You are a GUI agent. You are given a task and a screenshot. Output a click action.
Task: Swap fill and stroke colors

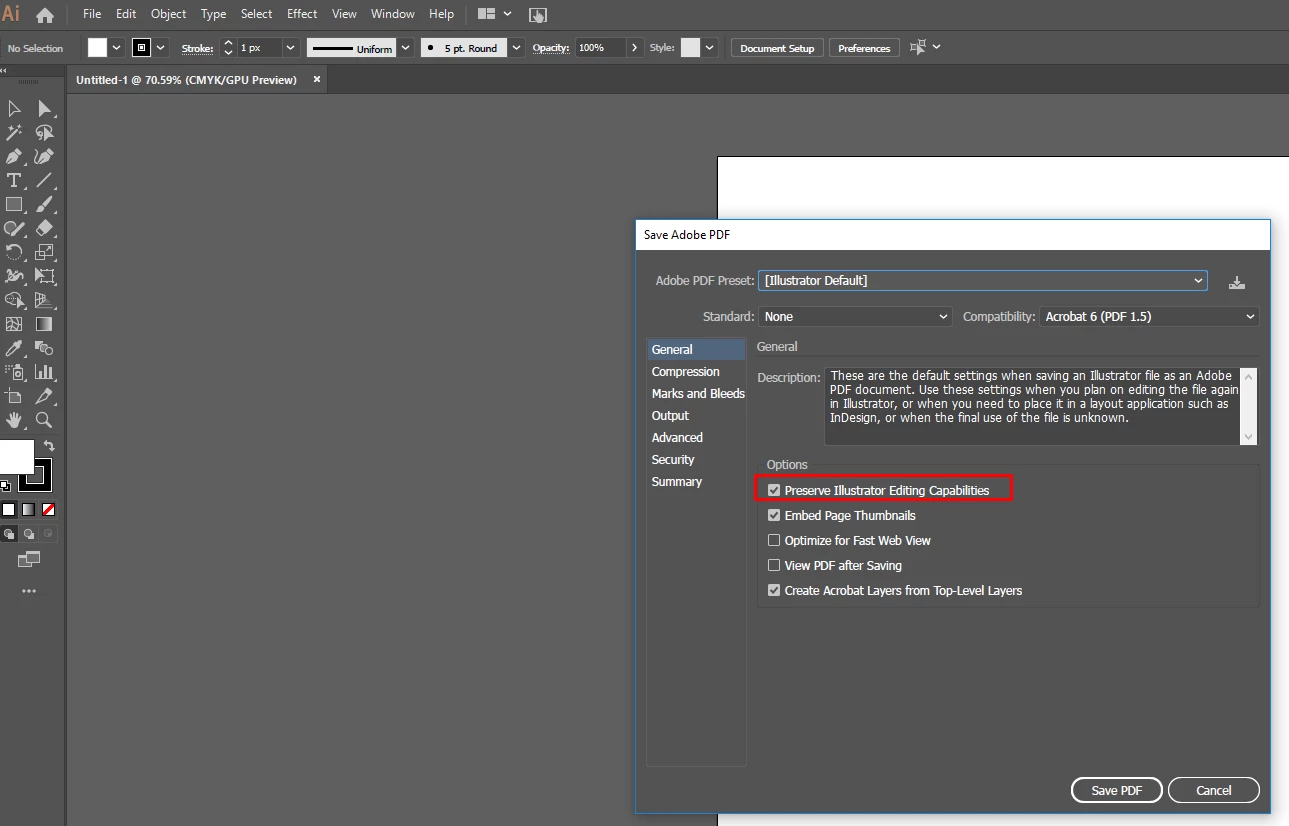(49, 446)
